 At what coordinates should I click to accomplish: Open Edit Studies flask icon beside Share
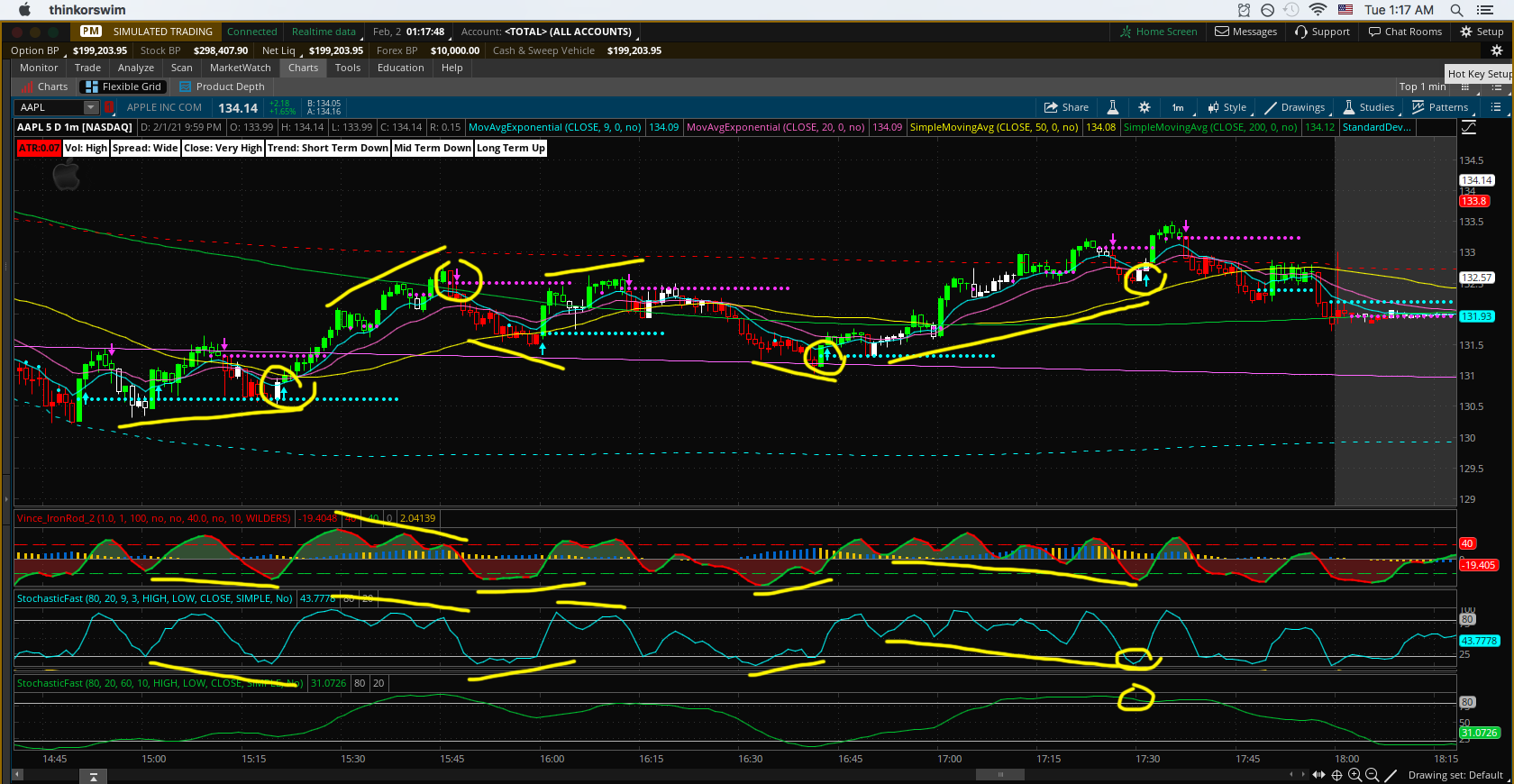click(x=1113, y=107)
